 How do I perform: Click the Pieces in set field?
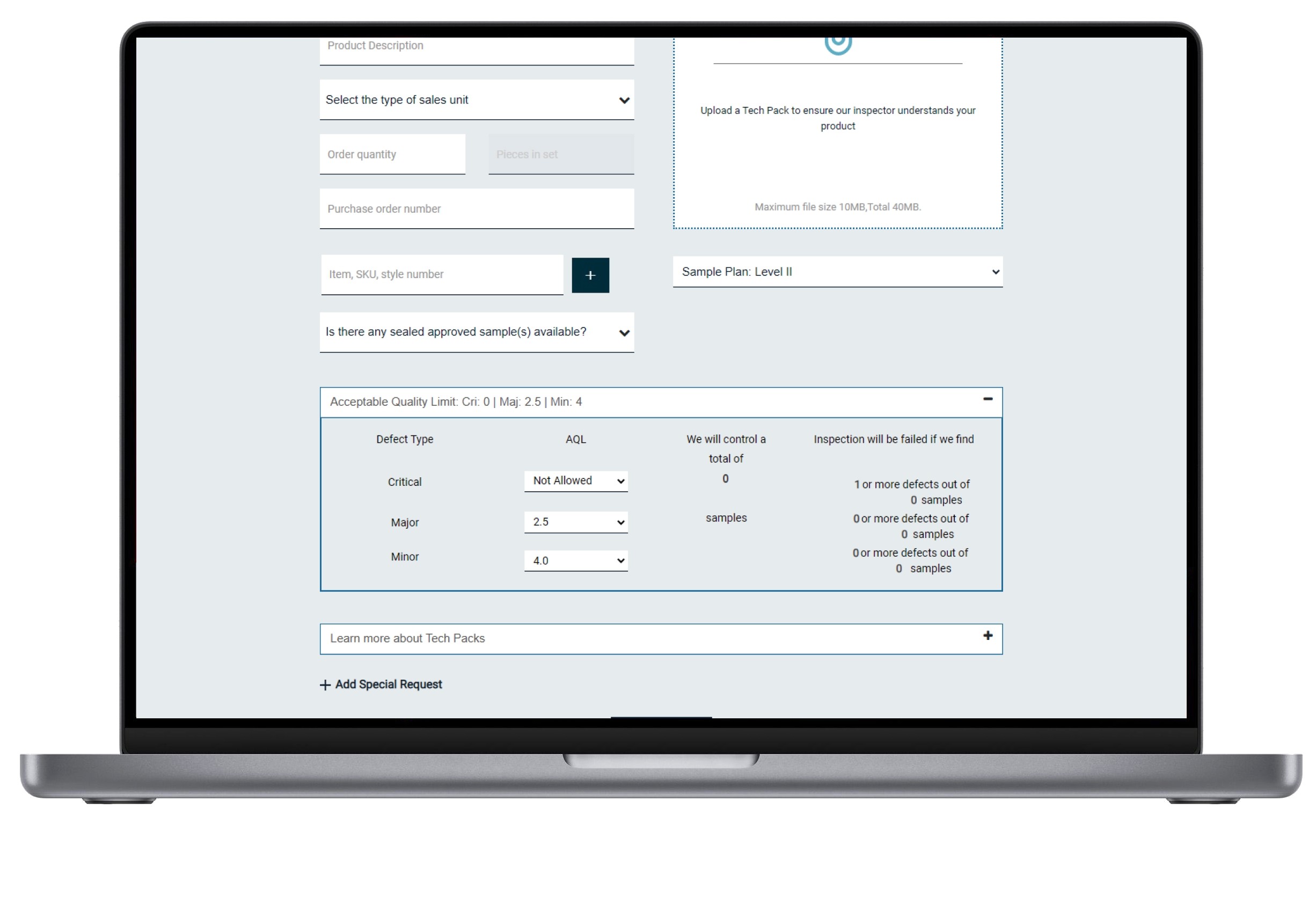click(x=561, y=154)
